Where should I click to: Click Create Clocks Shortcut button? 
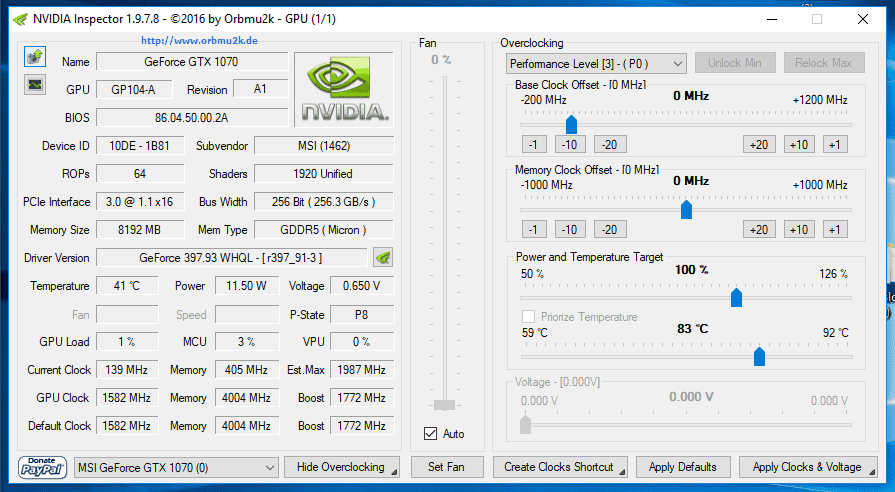560,467
